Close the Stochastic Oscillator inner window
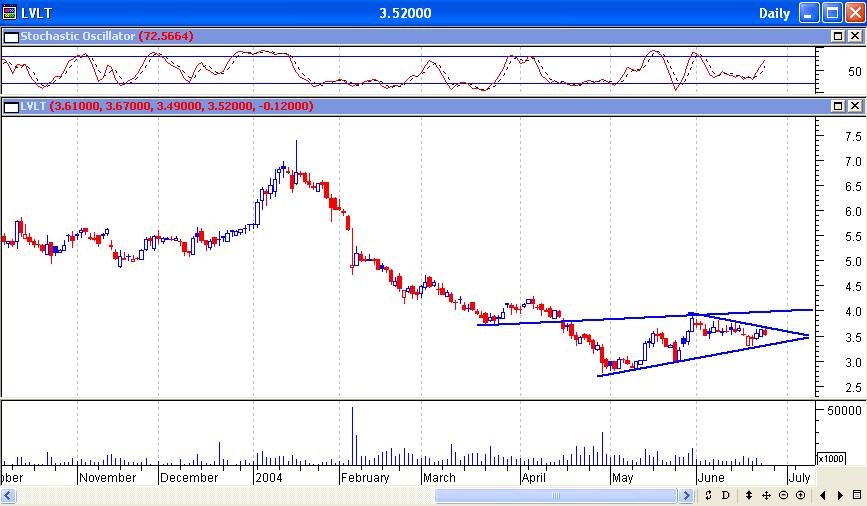The image size is (867, 506). 855,36
